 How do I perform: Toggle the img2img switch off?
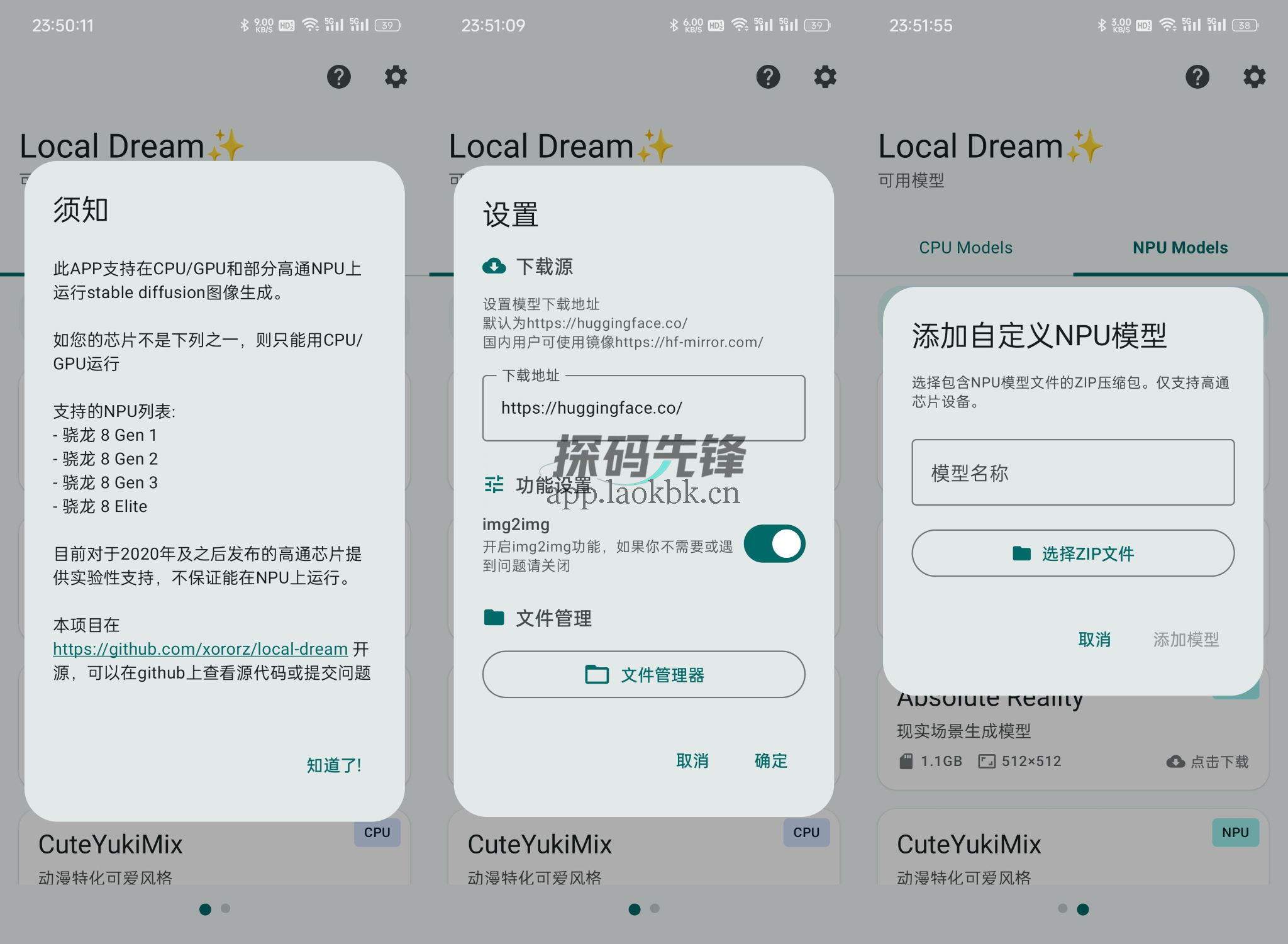point(774,544)
